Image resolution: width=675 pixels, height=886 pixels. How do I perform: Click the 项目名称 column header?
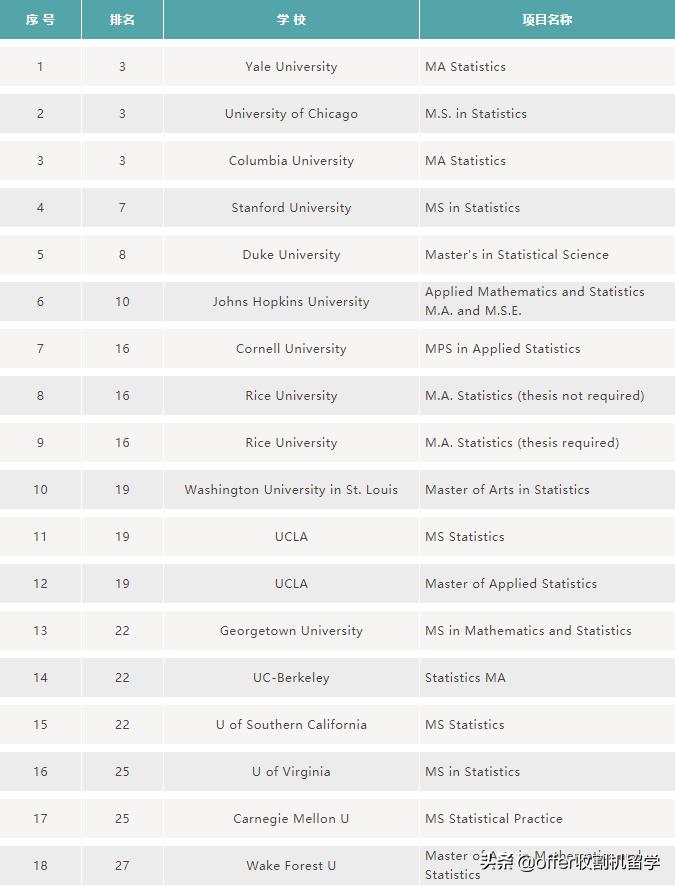(547, 20)
